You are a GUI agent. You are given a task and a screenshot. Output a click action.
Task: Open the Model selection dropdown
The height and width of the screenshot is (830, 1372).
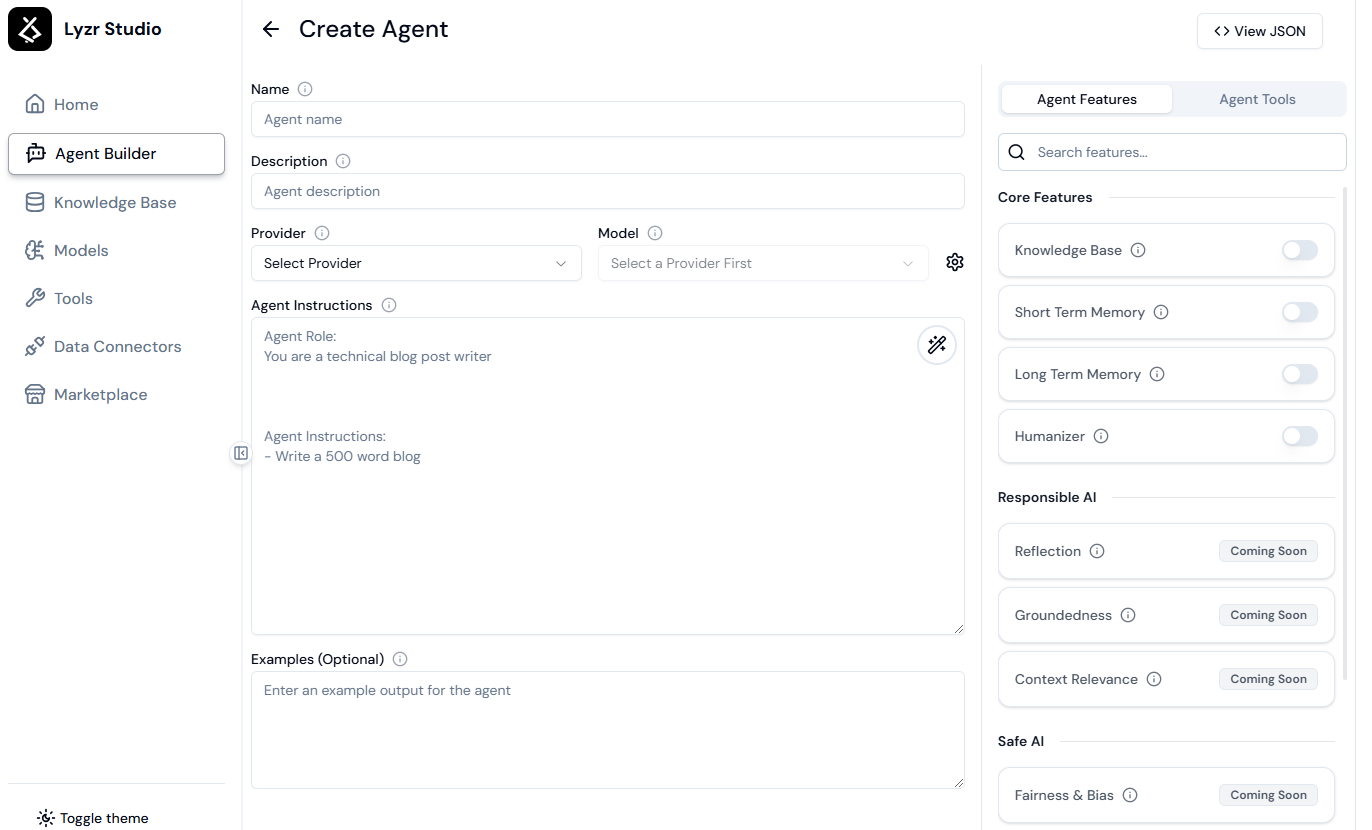tap(763, 263)
